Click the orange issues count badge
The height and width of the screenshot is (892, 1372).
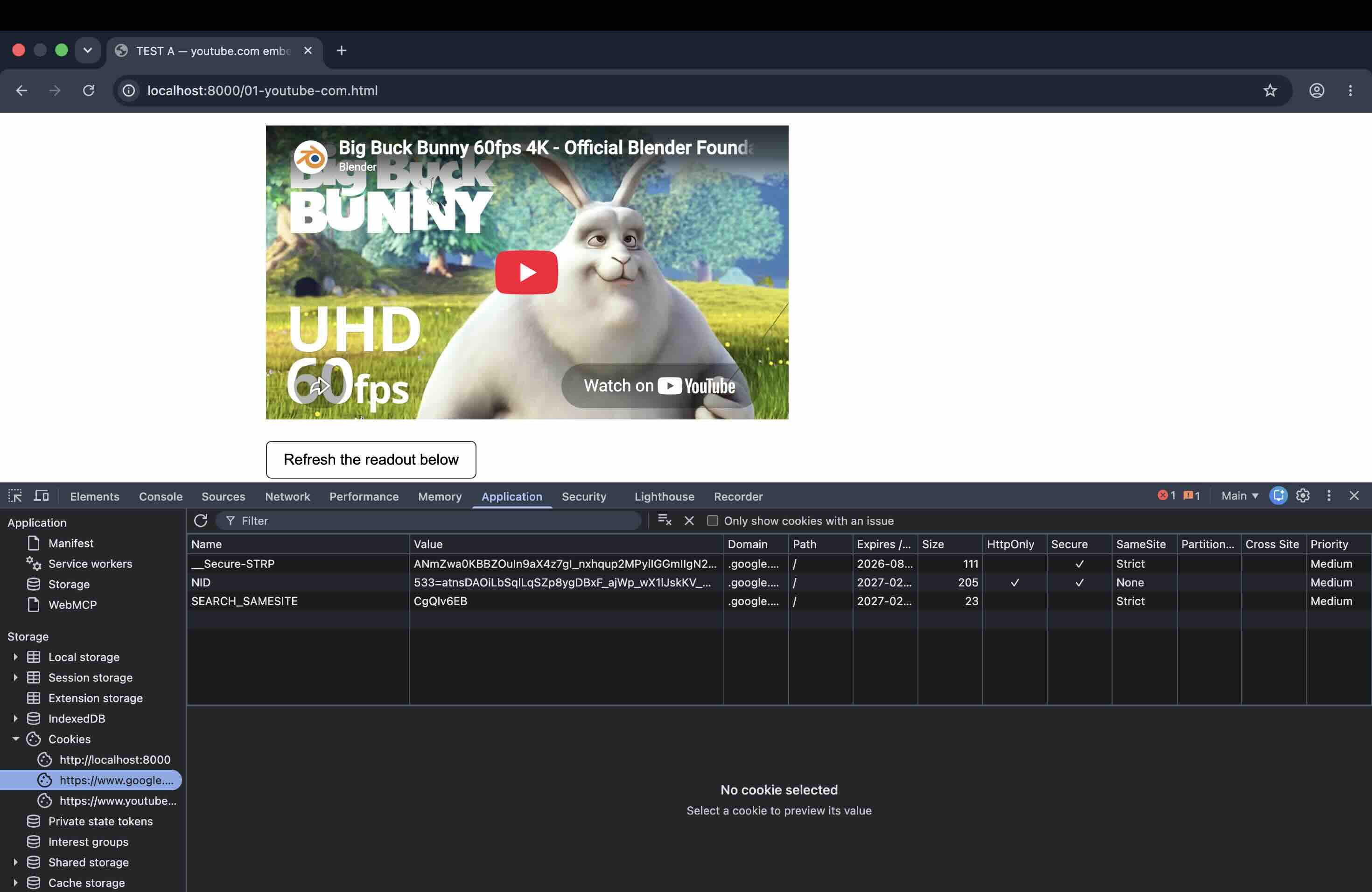point(1191,495)
